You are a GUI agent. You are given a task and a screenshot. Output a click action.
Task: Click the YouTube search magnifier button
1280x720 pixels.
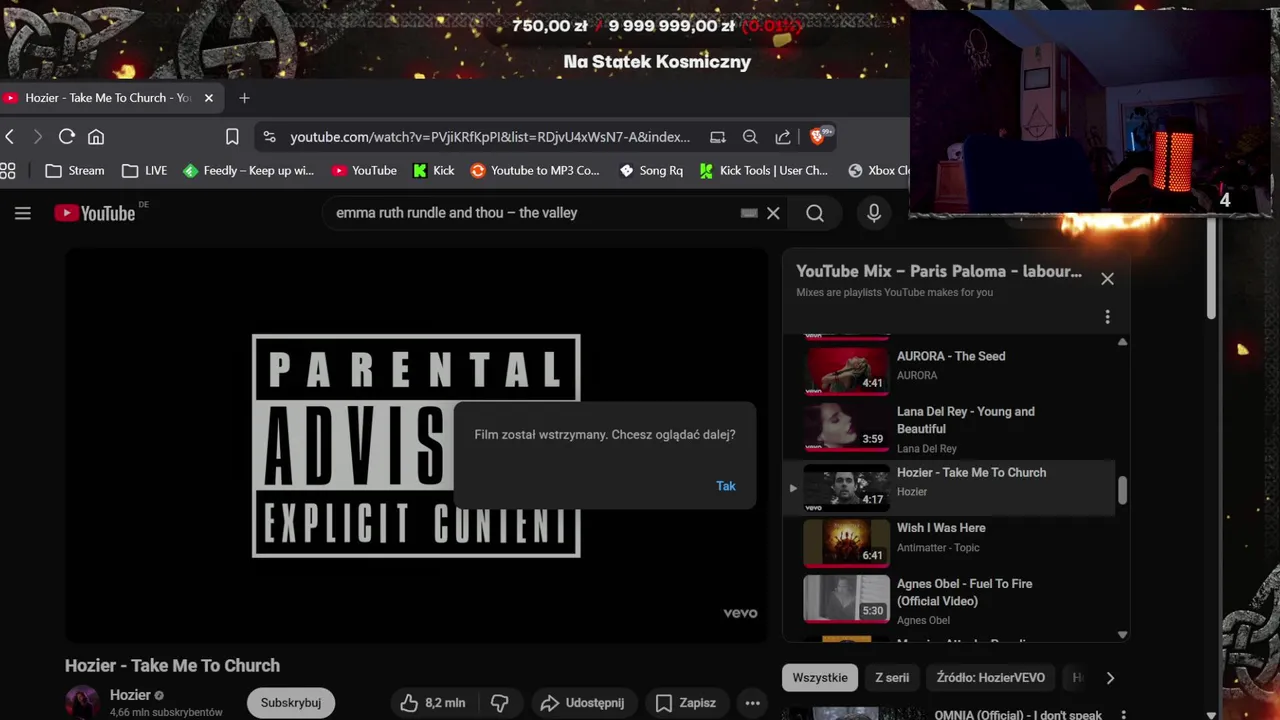[x=815, y=213]
